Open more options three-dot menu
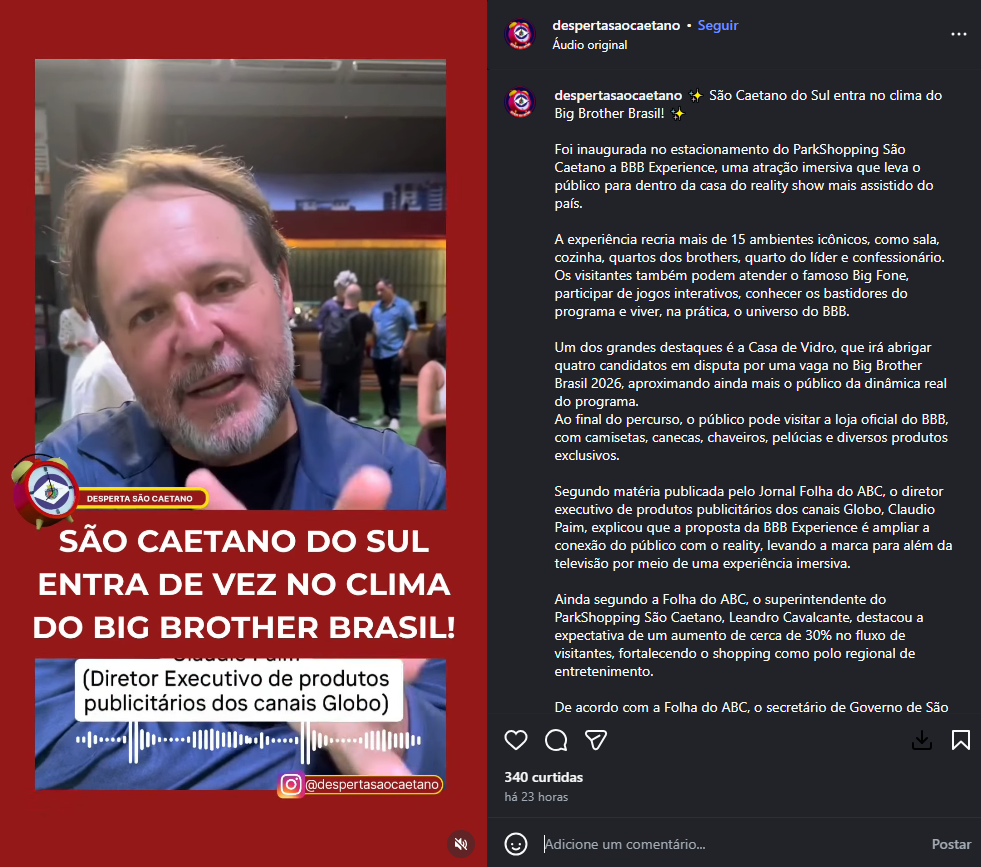The image size is (981, 867). point(958,34)
